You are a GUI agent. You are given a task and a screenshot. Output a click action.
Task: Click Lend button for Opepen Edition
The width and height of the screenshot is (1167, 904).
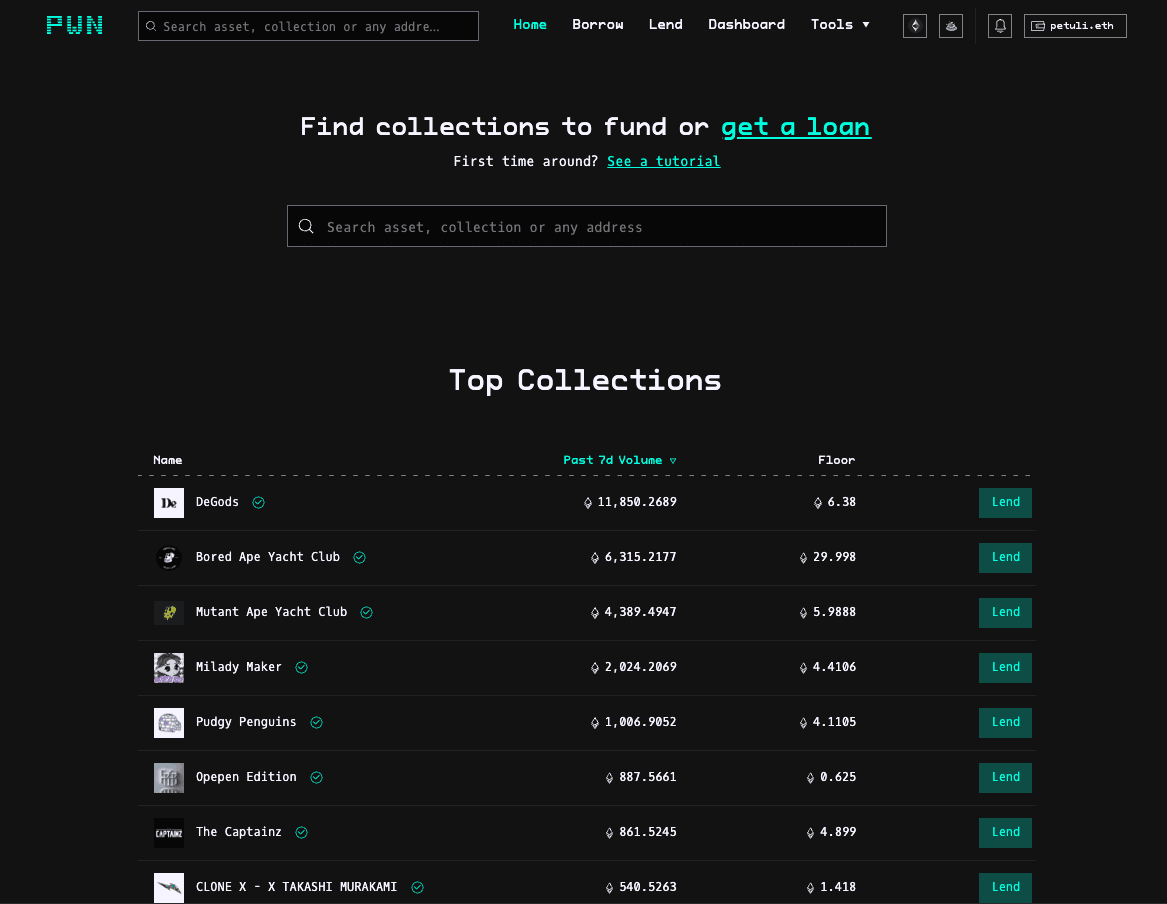1005,778
